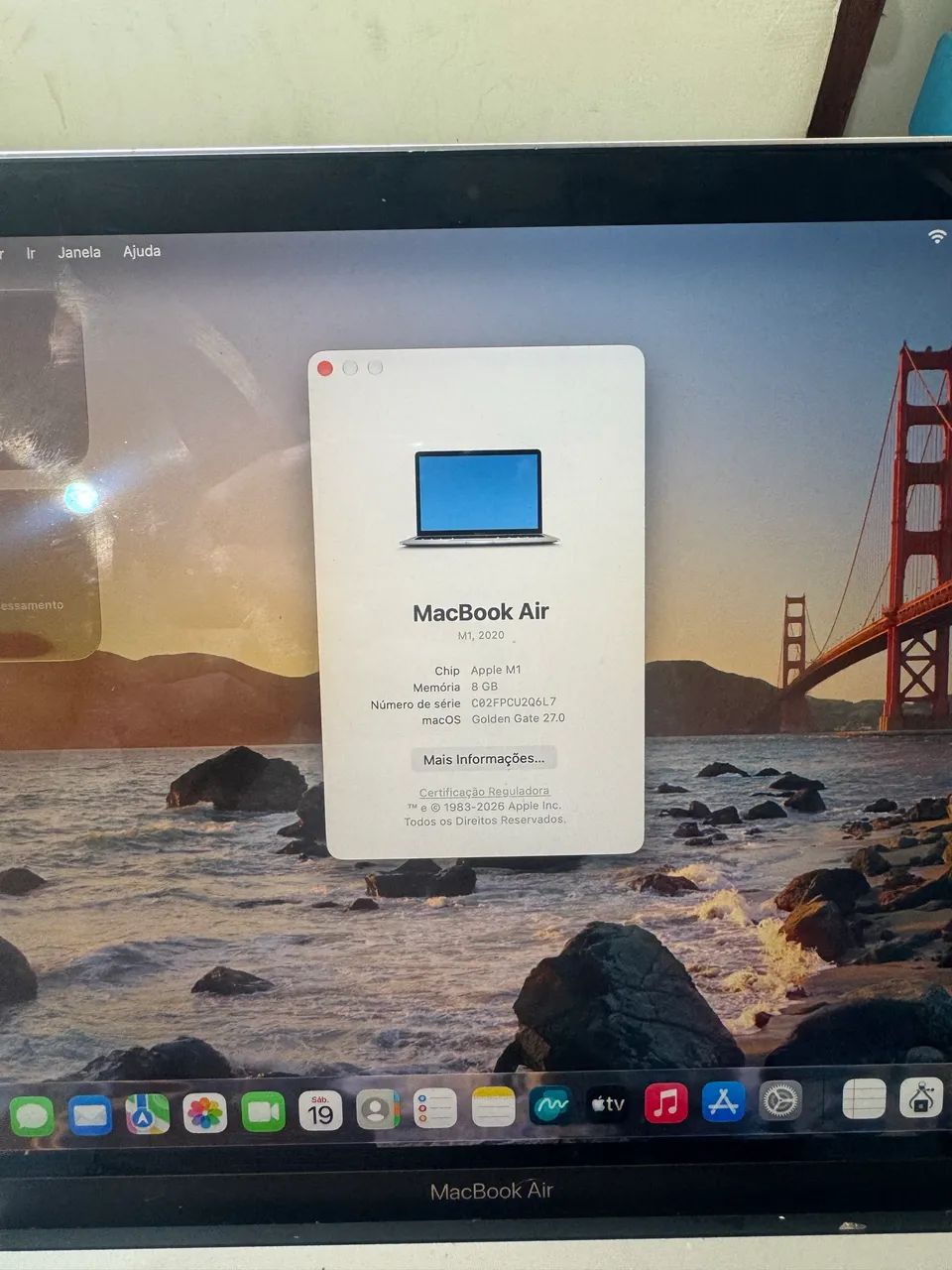
Task: Open System Settings gear icon
Action: click(x=780, y=1101)
